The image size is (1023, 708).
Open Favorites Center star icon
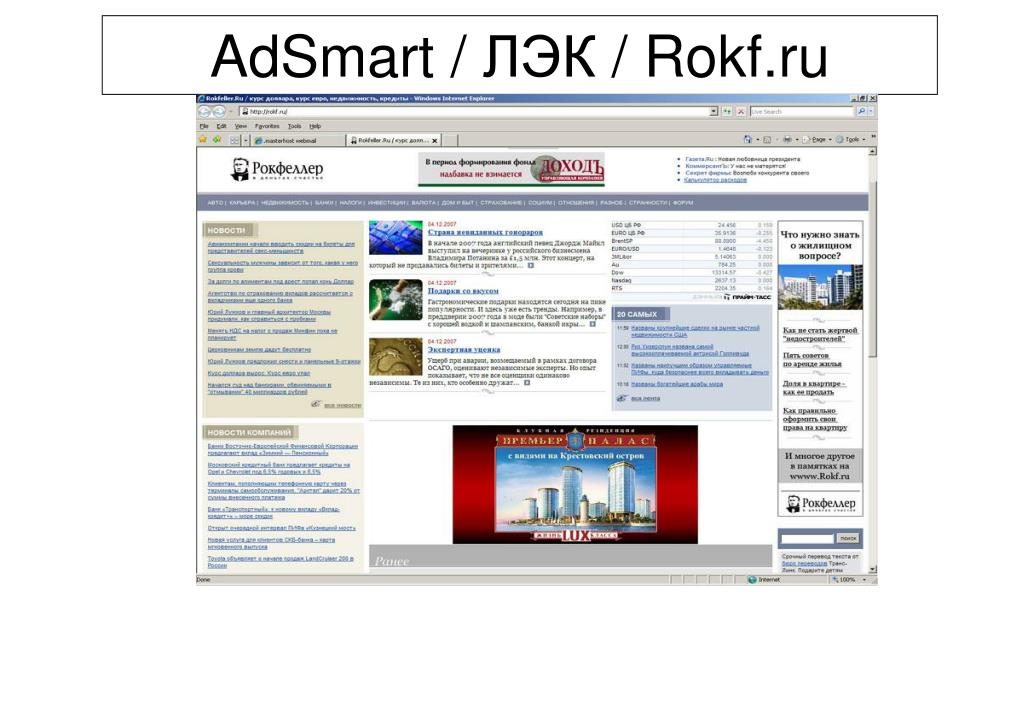coord(203,140)
